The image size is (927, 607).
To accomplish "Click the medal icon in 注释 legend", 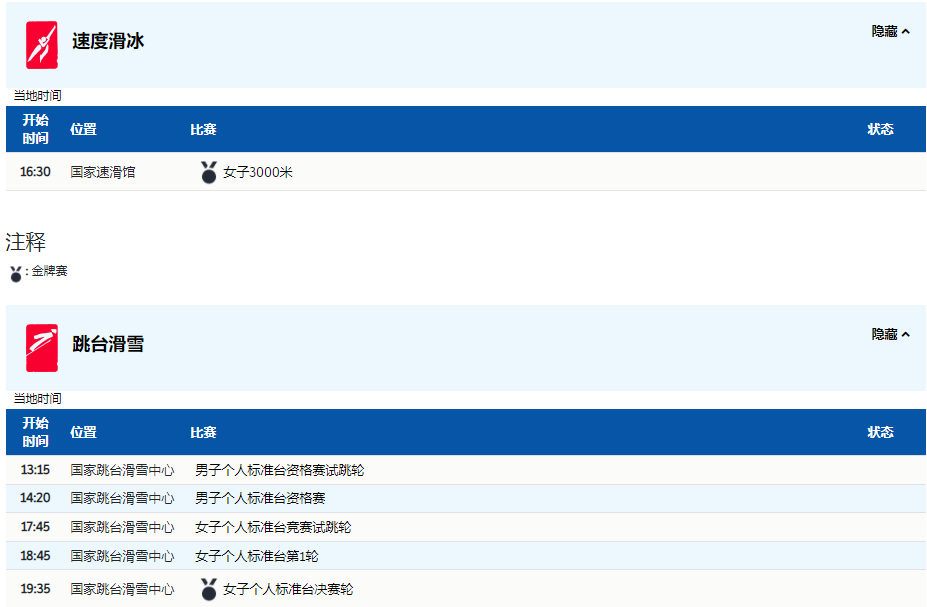I will coord(16,273).
